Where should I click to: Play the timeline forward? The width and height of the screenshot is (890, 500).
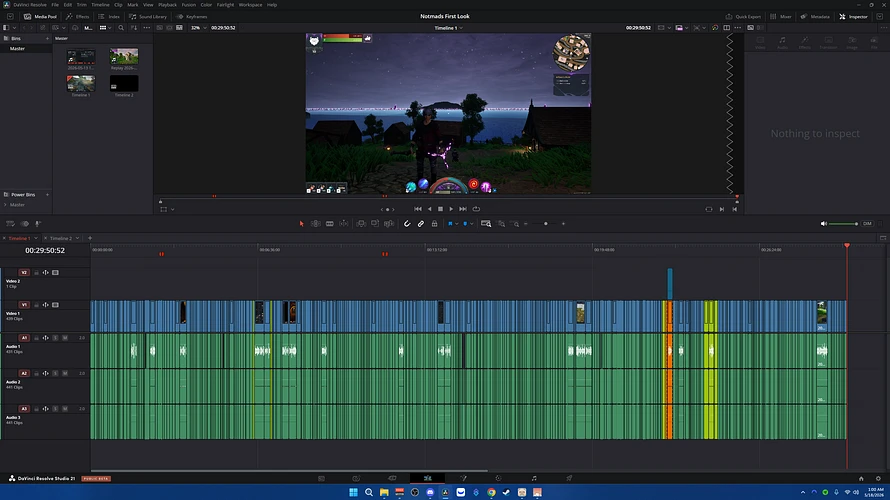451,209
